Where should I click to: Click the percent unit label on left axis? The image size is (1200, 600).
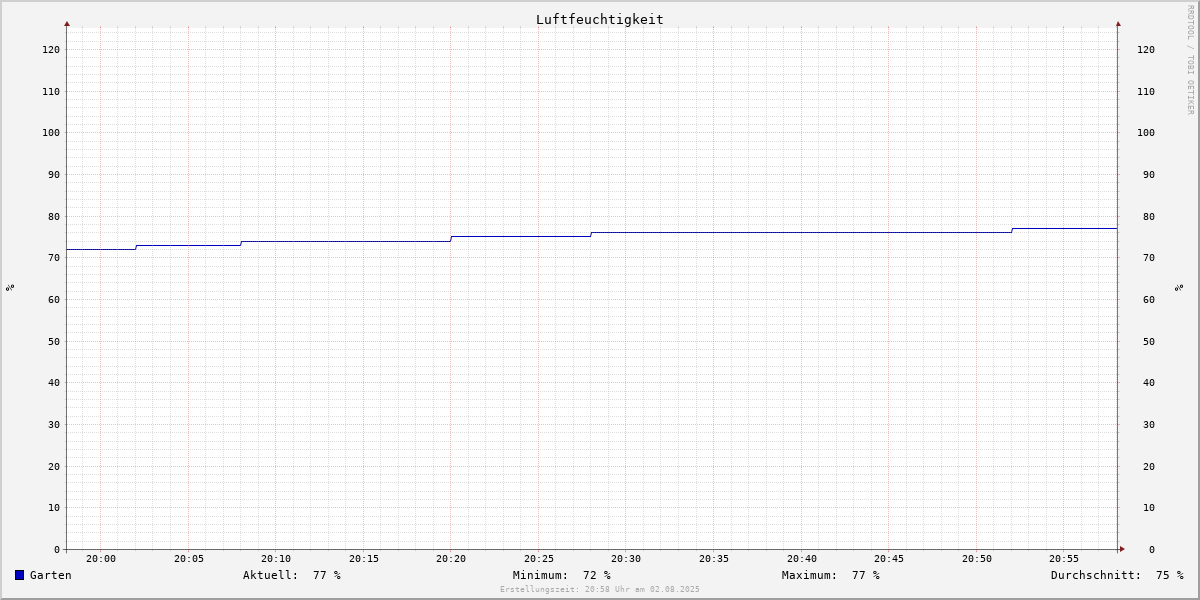point(10,288)
